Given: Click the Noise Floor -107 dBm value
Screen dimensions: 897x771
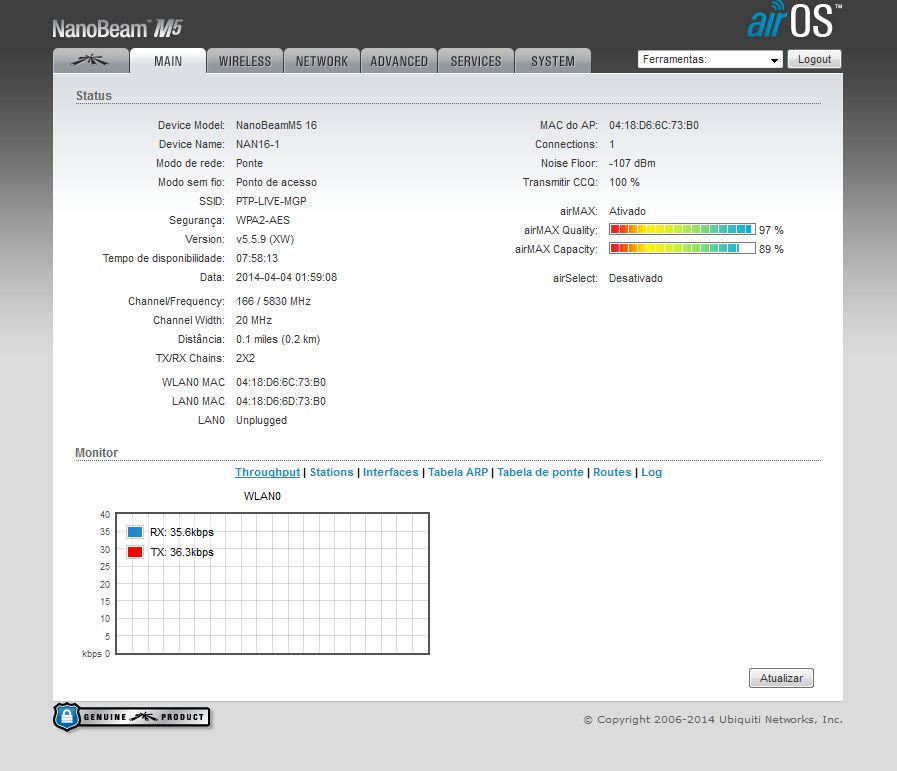Looking at the screenshot, I should coord(632,163).
